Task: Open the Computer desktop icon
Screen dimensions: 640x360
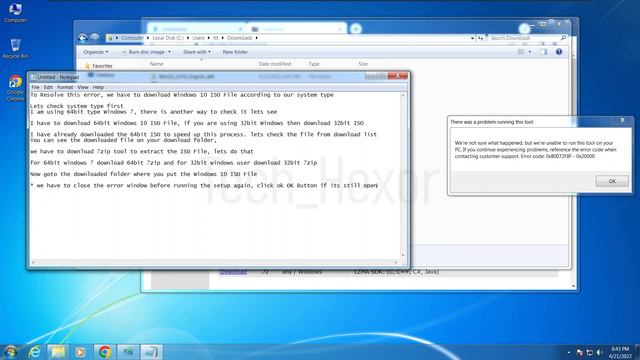Action: pos(15,12)
